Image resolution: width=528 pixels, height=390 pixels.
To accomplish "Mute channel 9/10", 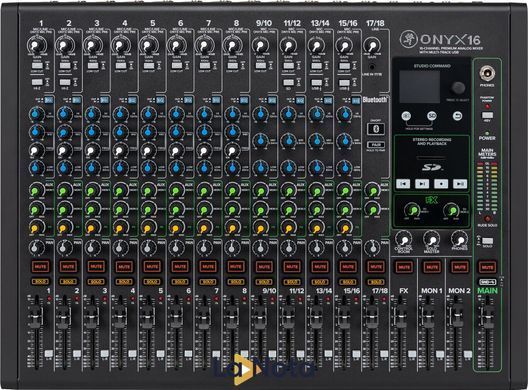I will (264, 266).
